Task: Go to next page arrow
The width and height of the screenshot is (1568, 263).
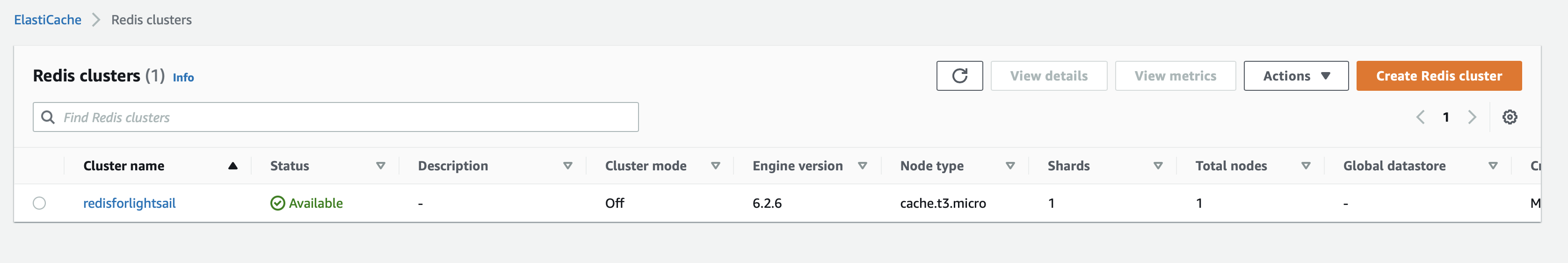Action: pos(1472,117)
